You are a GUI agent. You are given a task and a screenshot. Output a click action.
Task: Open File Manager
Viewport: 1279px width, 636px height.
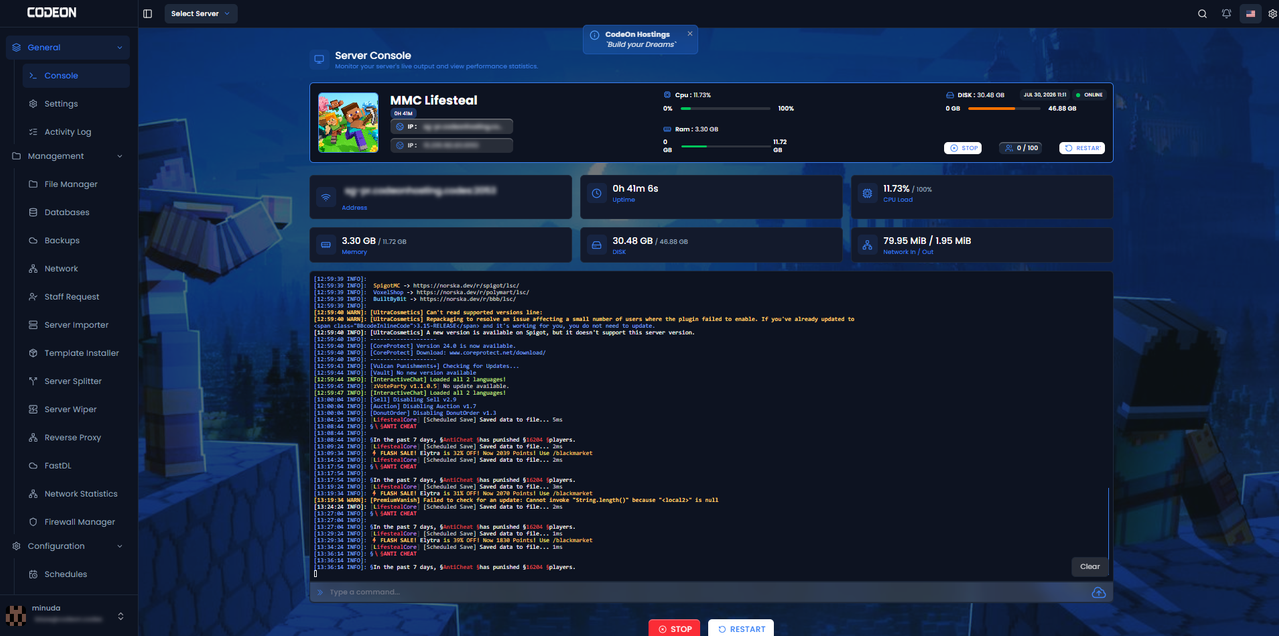76,184
